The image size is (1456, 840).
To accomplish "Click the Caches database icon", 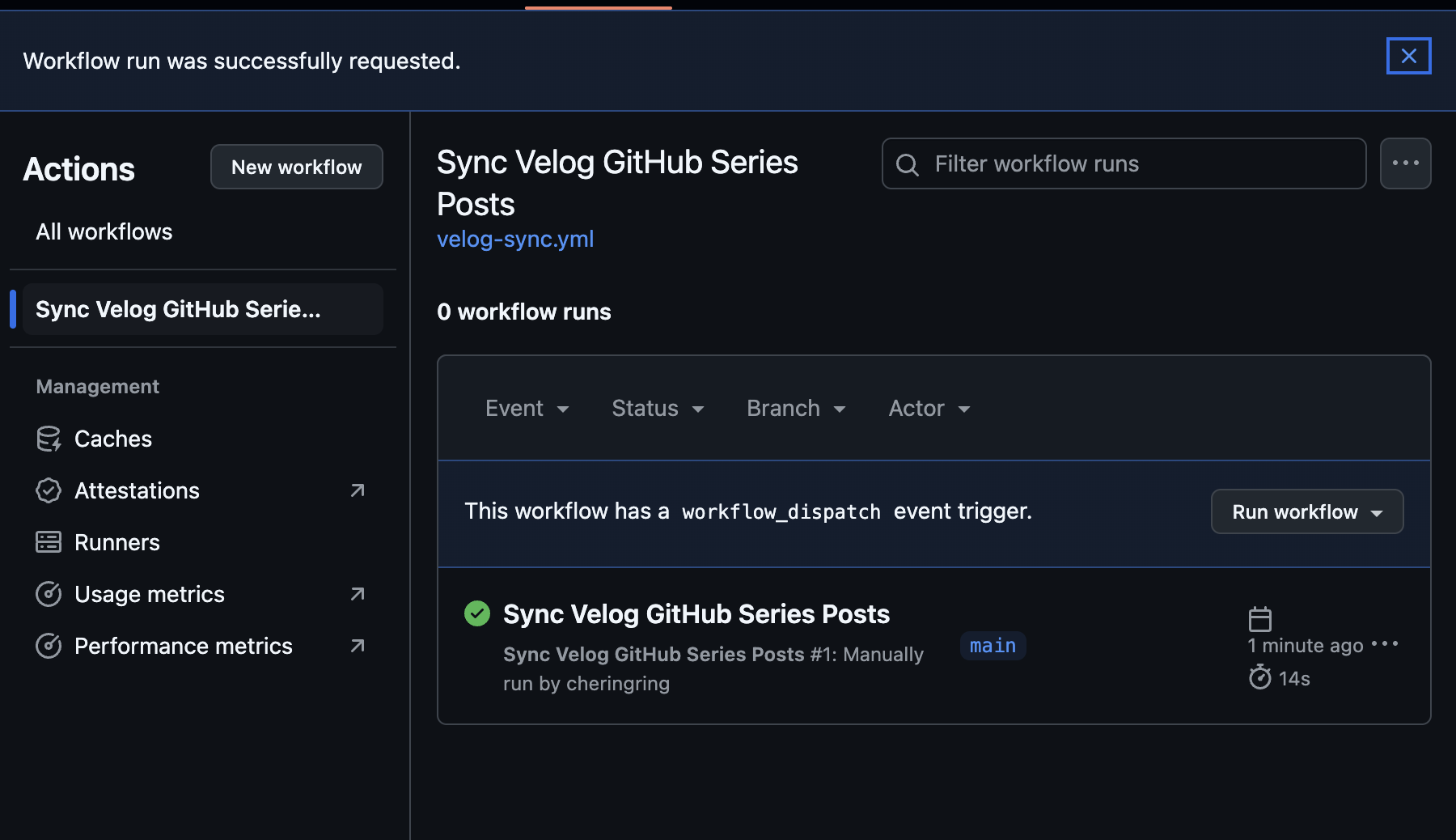I will coord(49,439).
